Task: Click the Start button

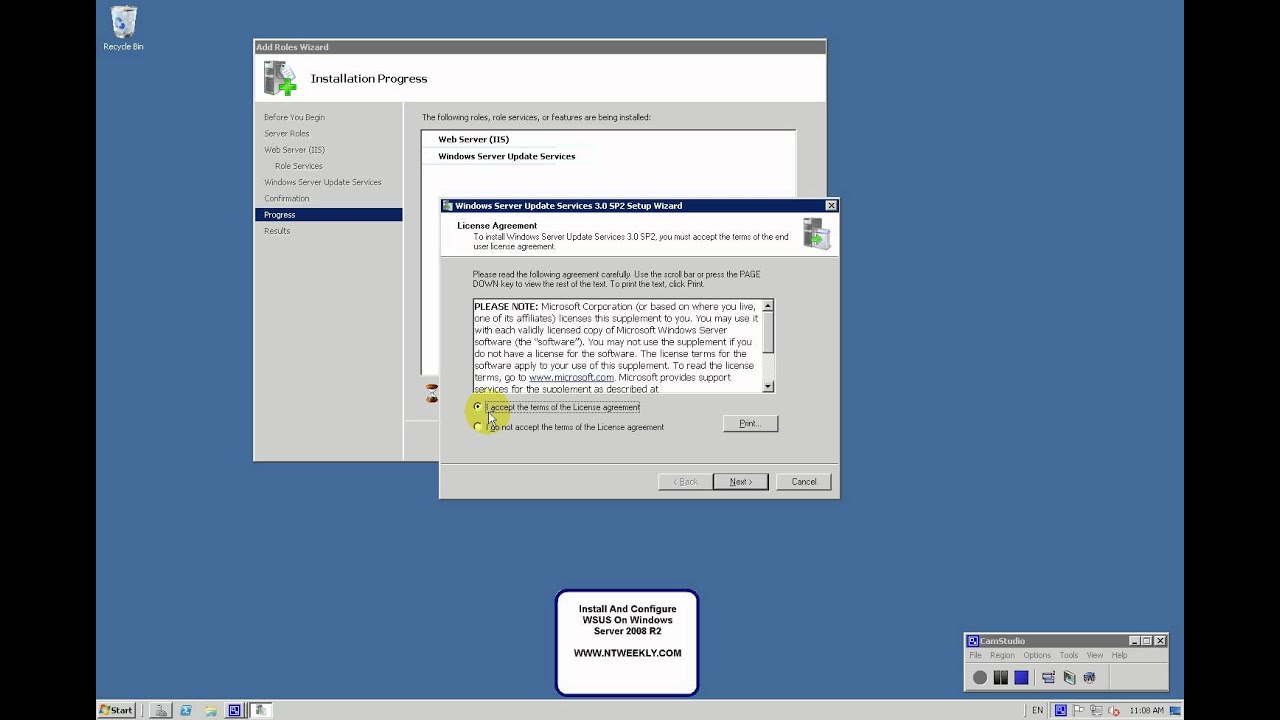Action: pyautogui.click(x=116, y=710)
